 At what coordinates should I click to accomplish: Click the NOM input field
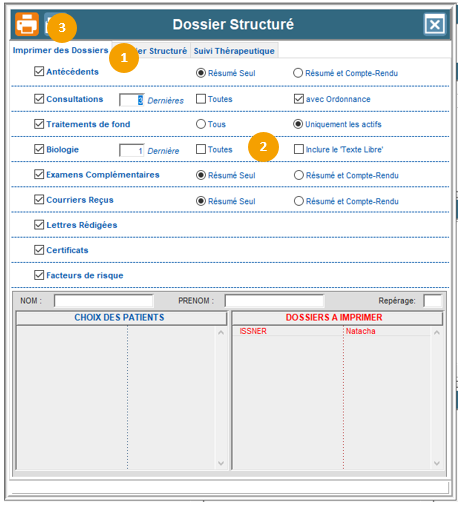point(104,301)
